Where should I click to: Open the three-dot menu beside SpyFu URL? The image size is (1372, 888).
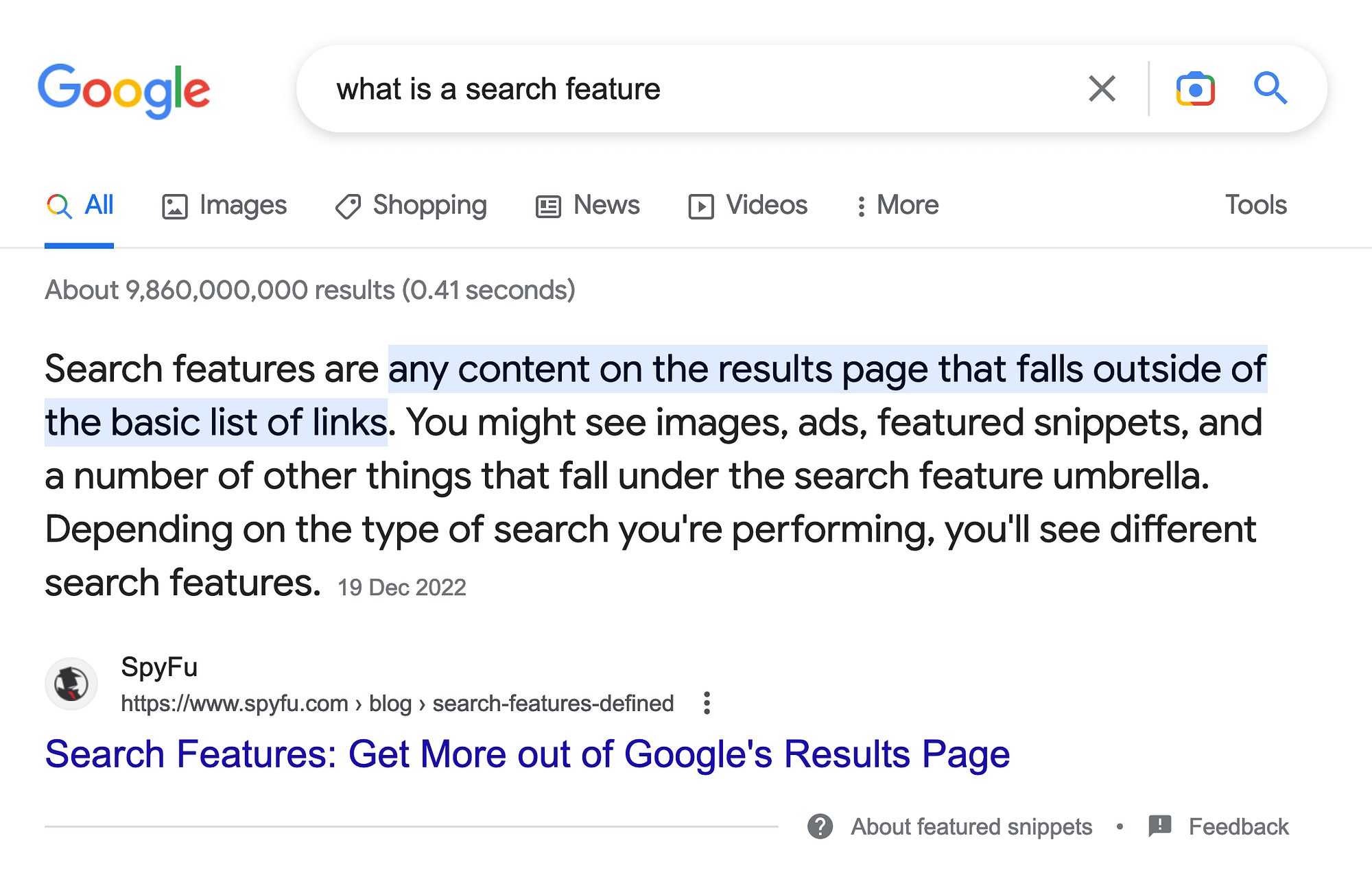[707, 703]
